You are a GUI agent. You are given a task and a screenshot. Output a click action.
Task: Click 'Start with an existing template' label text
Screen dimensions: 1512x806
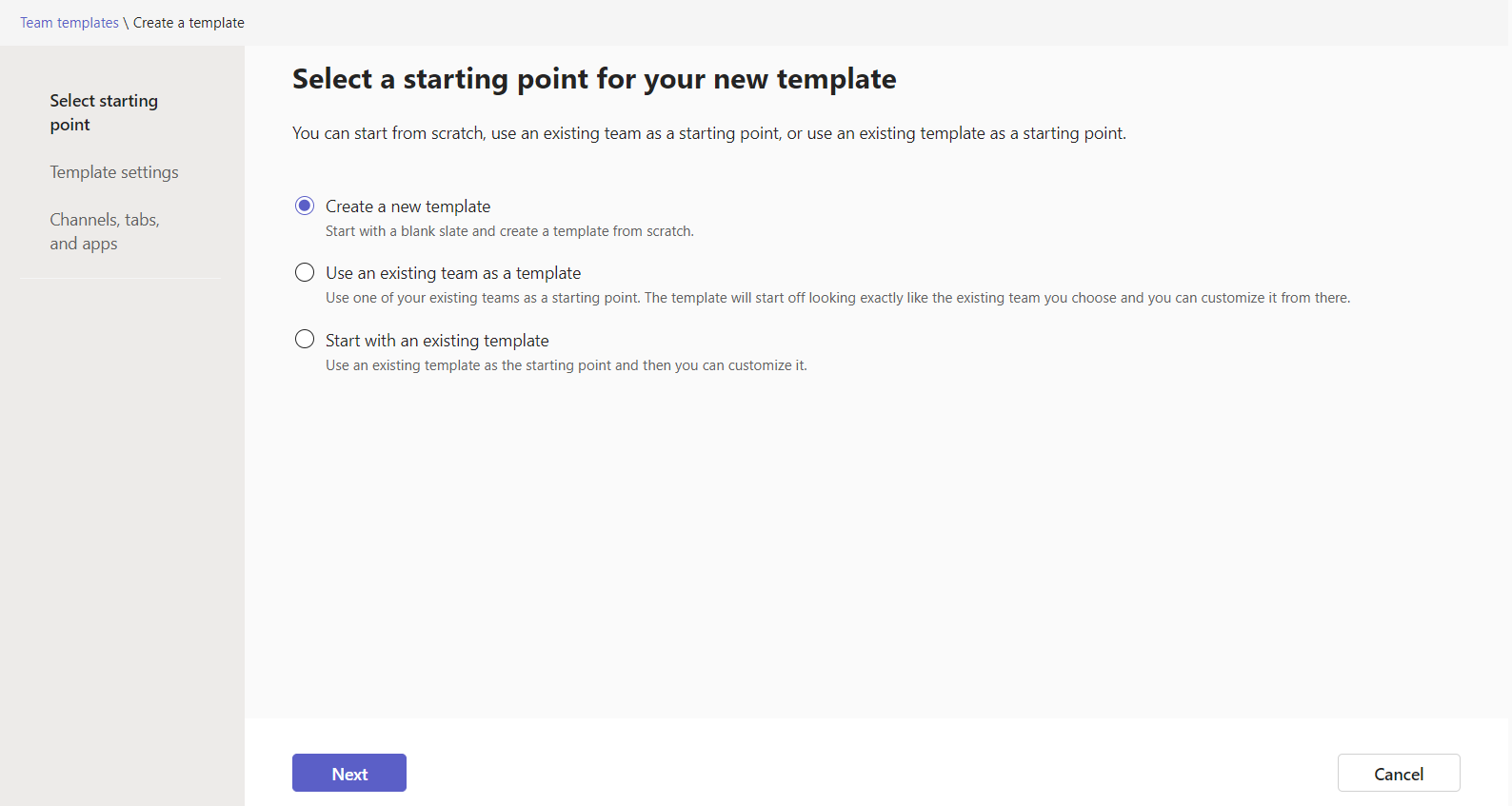point(437,341)
